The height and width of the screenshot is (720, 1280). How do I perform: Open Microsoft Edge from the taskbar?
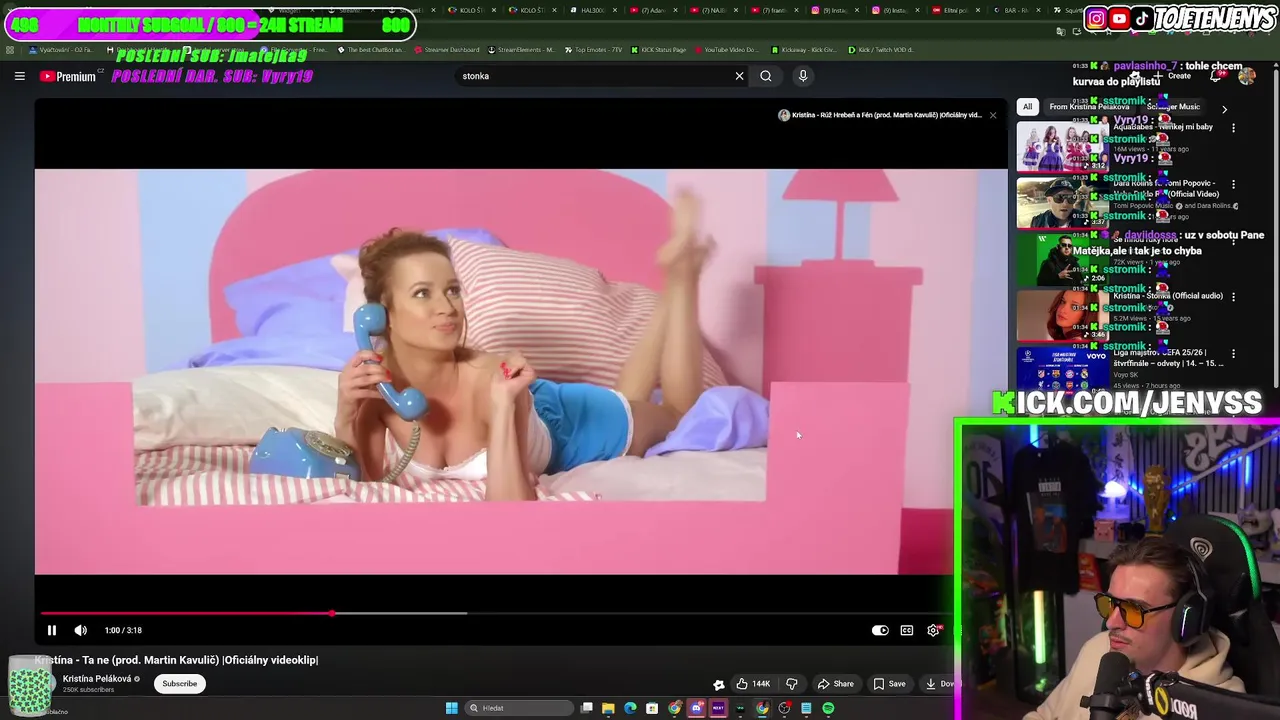[x=630, y=708]
